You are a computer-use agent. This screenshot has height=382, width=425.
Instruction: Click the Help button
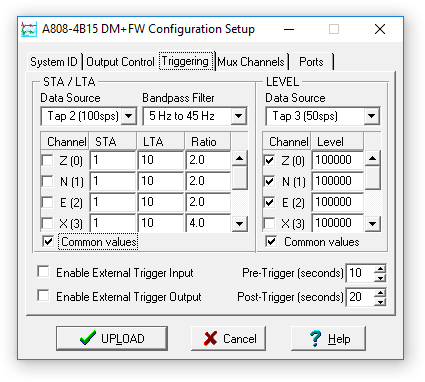328,338
